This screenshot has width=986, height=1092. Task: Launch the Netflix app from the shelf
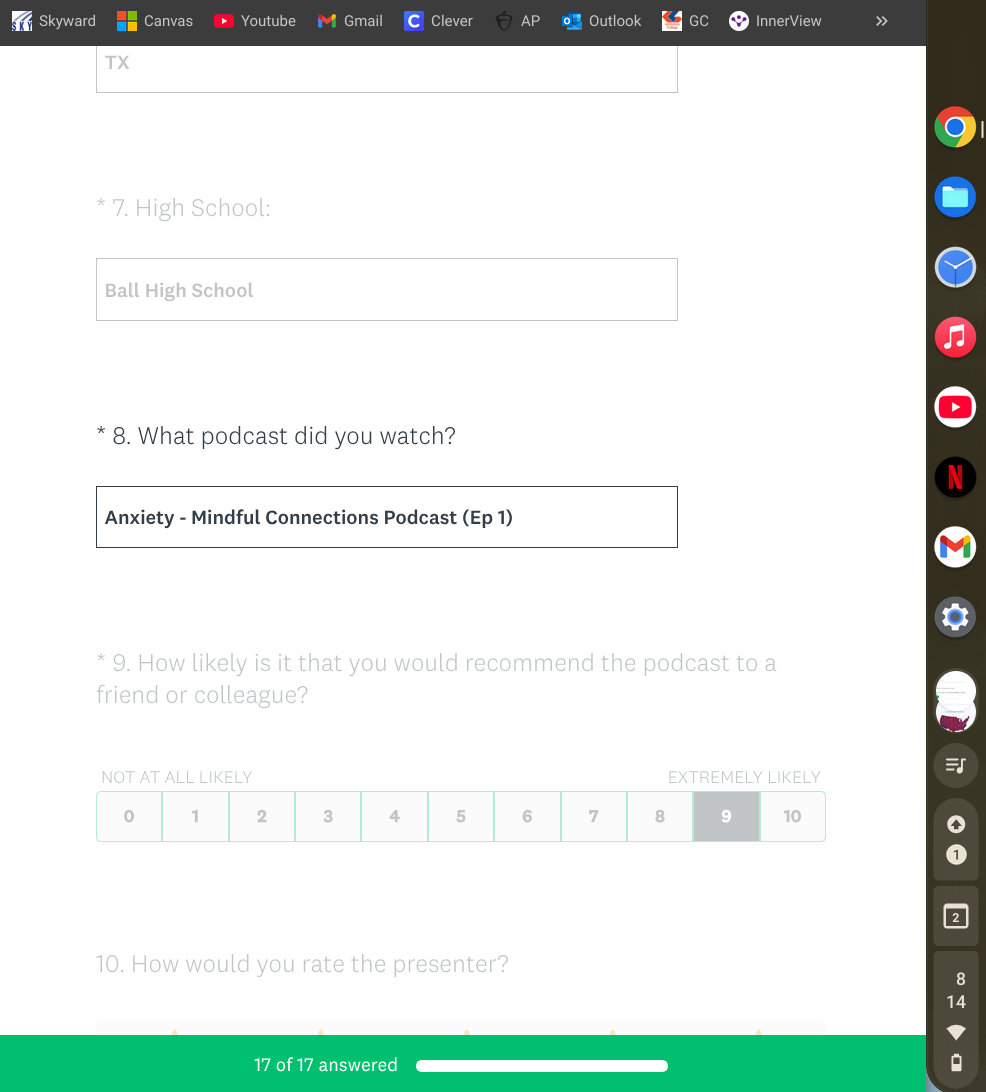[x=955, y=477]
